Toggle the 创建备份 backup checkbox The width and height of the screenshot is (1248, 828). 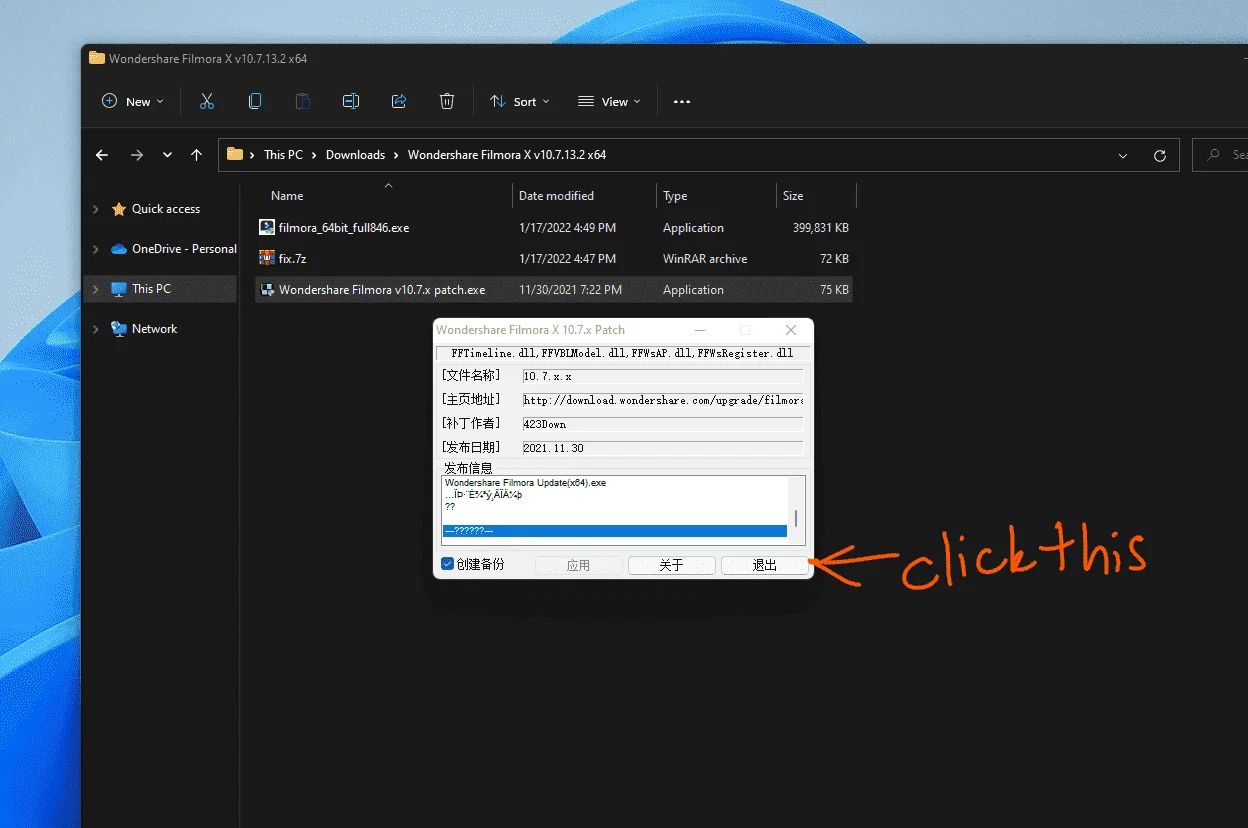tap(447, 564)
